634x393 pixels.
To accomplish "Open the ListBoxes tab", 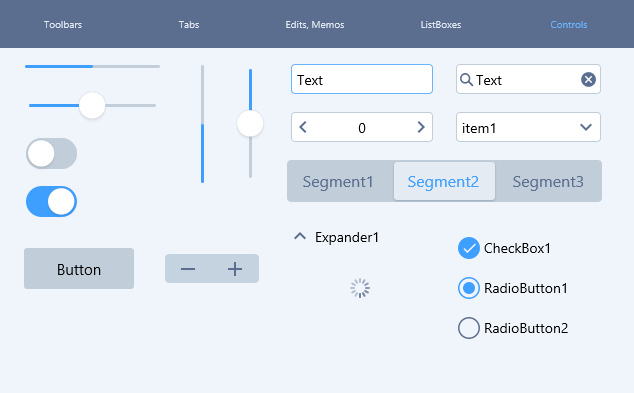I will (x=441, y=25).
